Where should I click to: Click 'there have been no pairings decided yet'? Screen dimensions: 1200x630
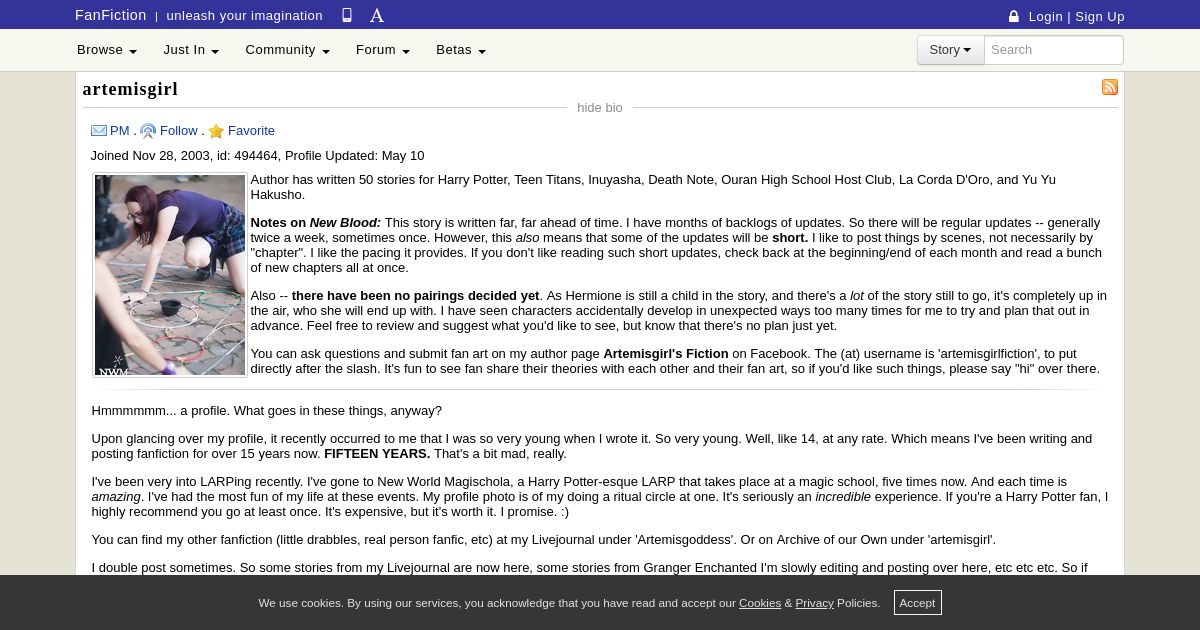coord(415,296)
